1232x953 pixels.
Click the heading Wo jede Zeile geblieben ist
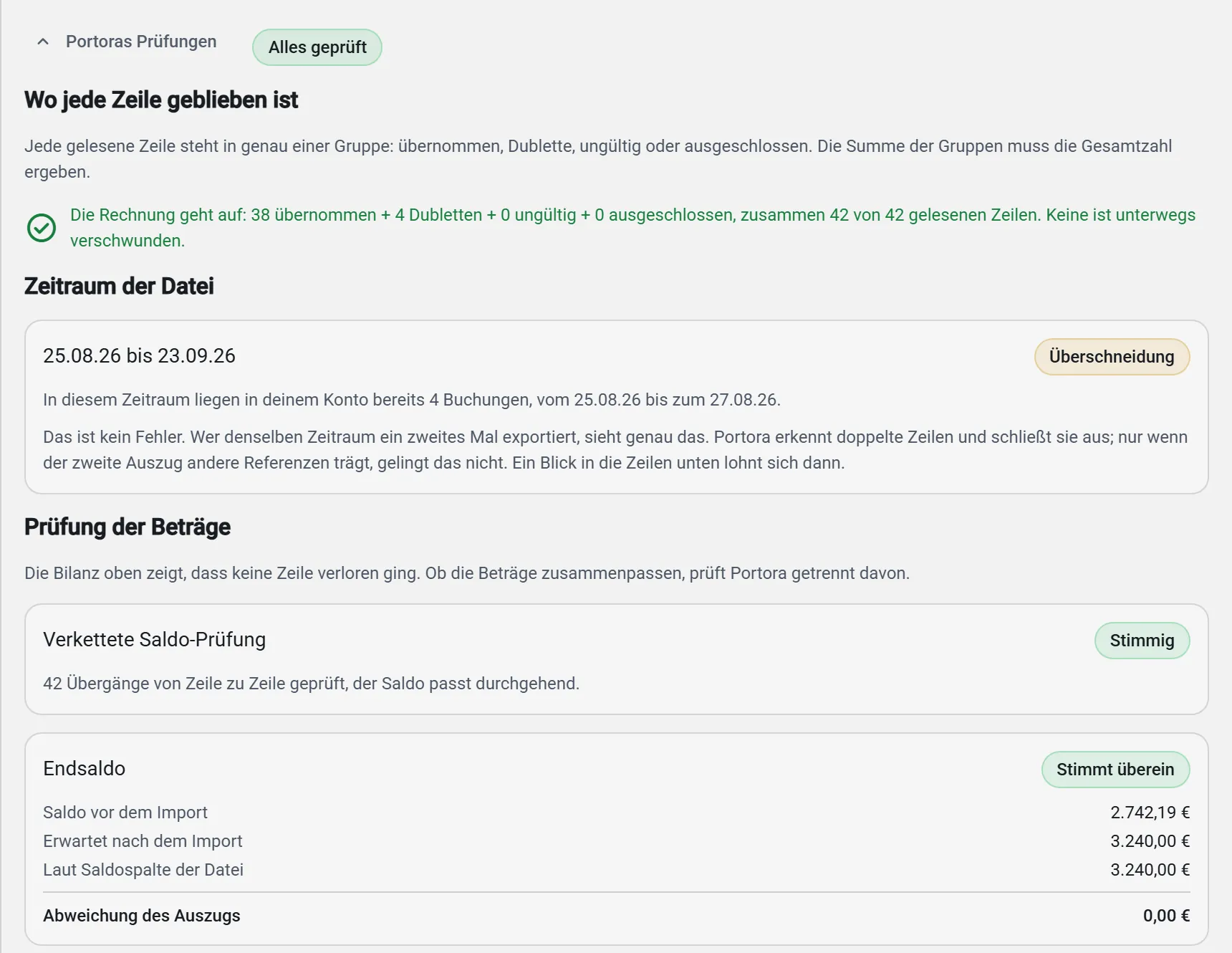click(x=161, y=100)
